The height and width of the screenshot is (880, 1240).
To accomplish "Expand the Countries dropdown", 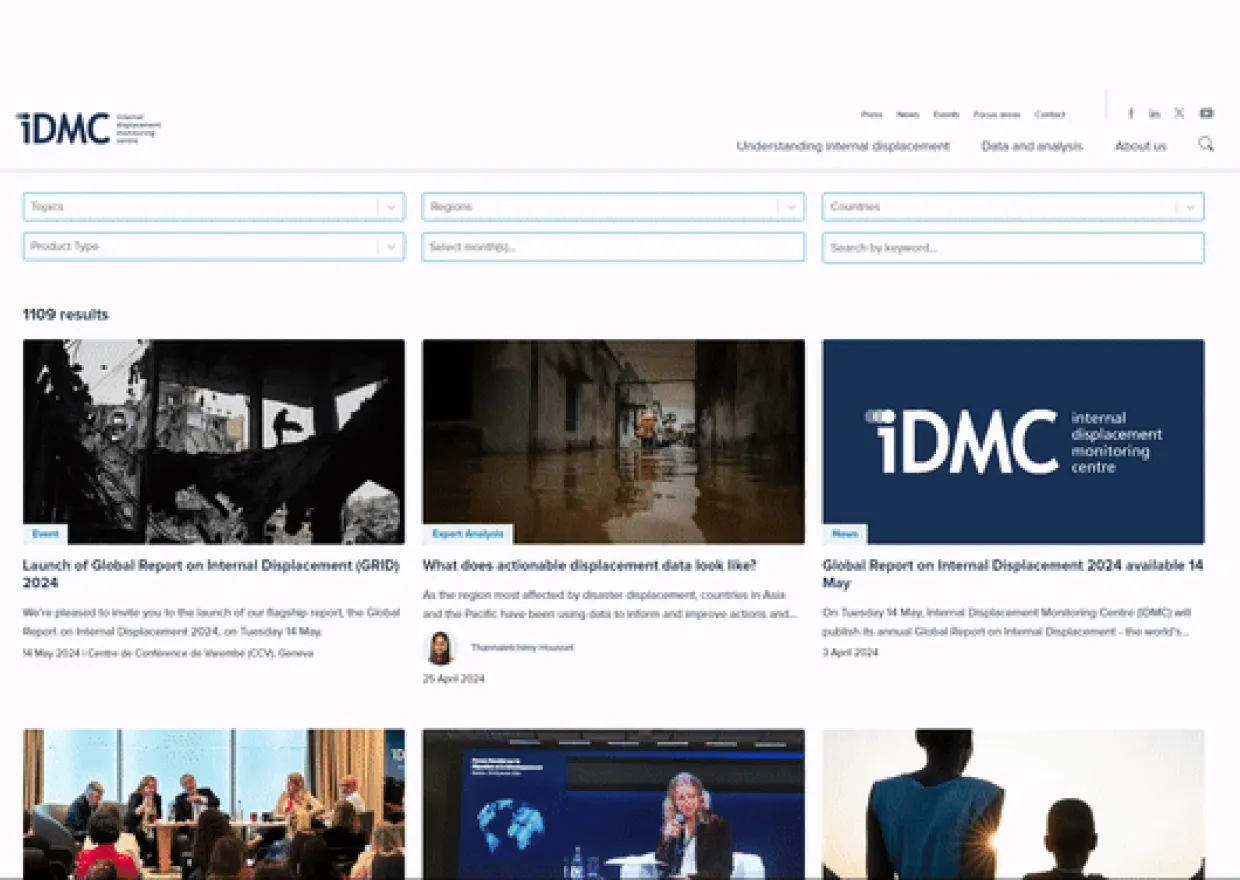I will point(1189,207).
